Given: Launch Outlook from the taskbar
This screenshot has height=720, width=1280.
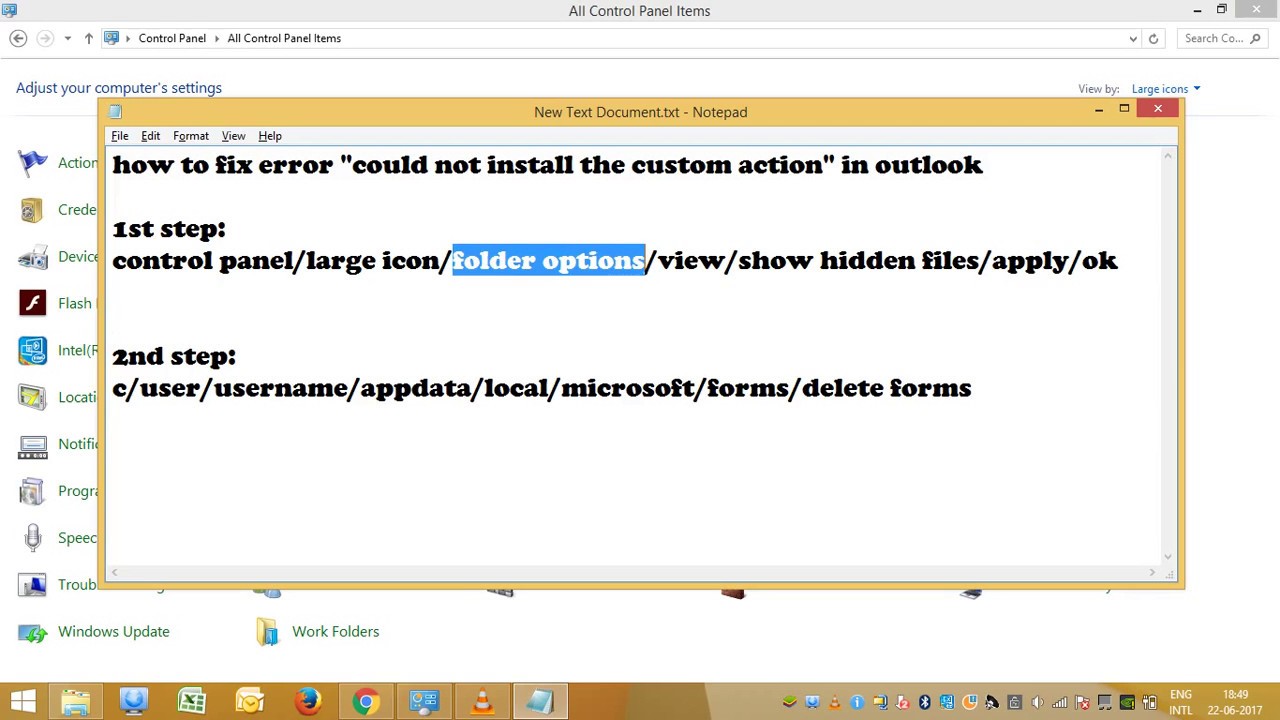Looking at the screenshot, I should 249,702.
